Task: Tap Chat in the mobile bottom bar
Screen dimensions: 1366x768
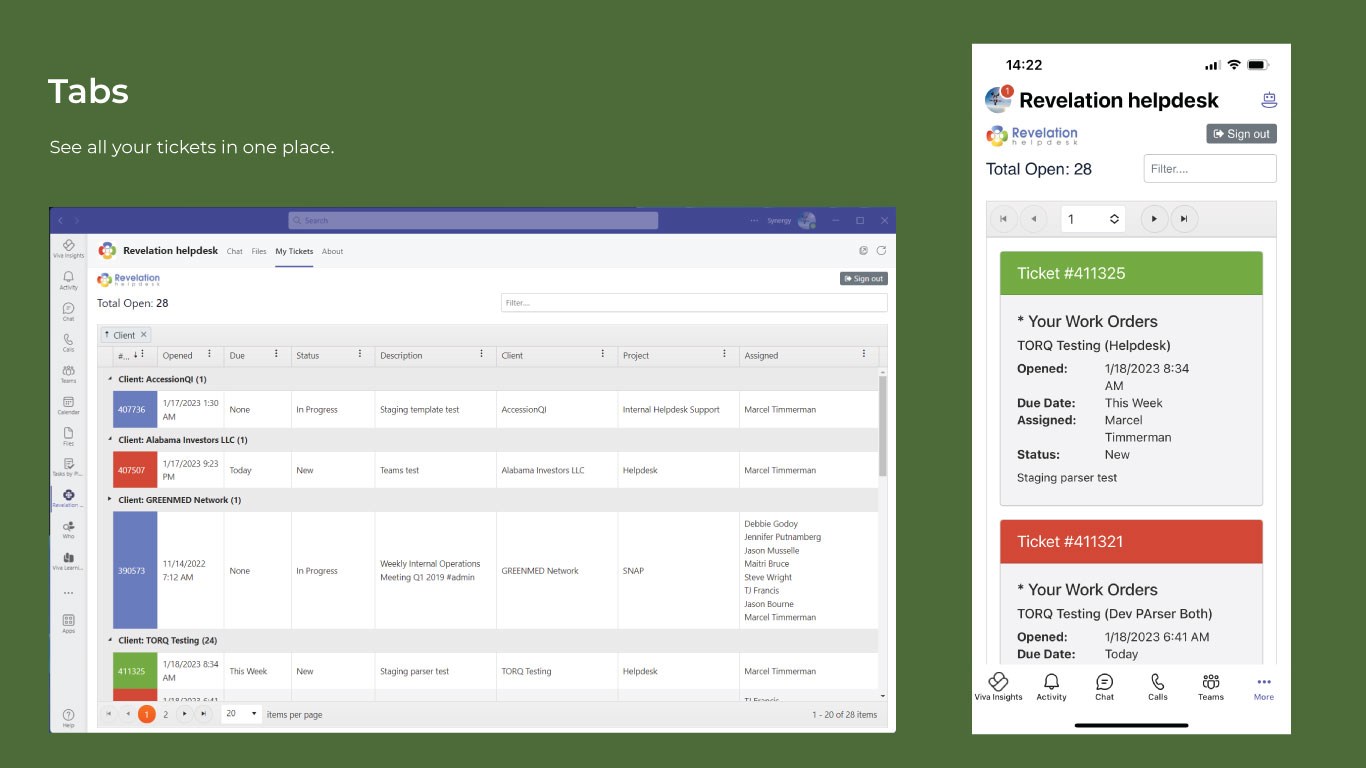Action: point(1104,687)
